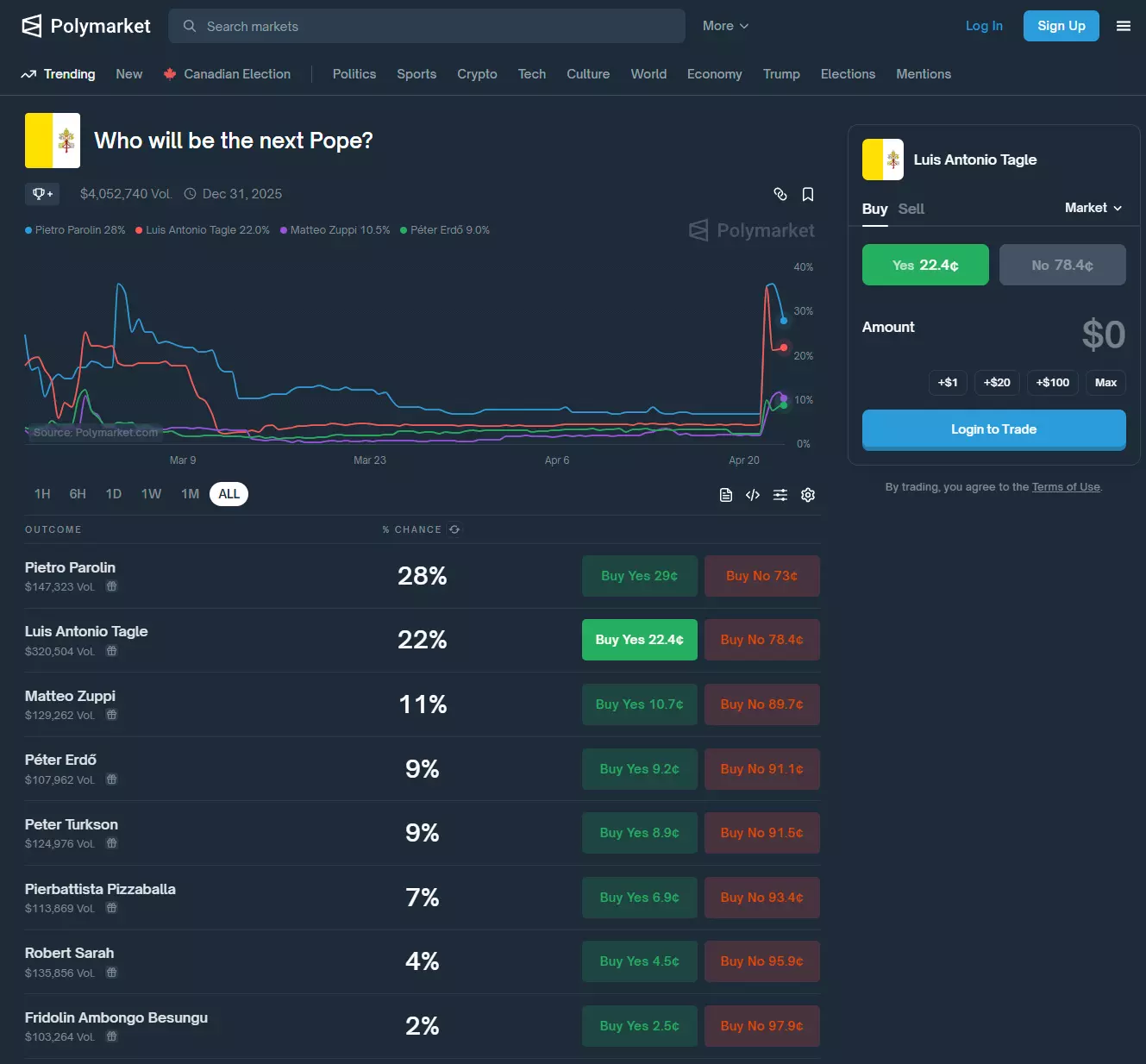This screenshot has height=1064, width=1146.
Task: Open the Terms of Use link
Action: coord(1066,487)
